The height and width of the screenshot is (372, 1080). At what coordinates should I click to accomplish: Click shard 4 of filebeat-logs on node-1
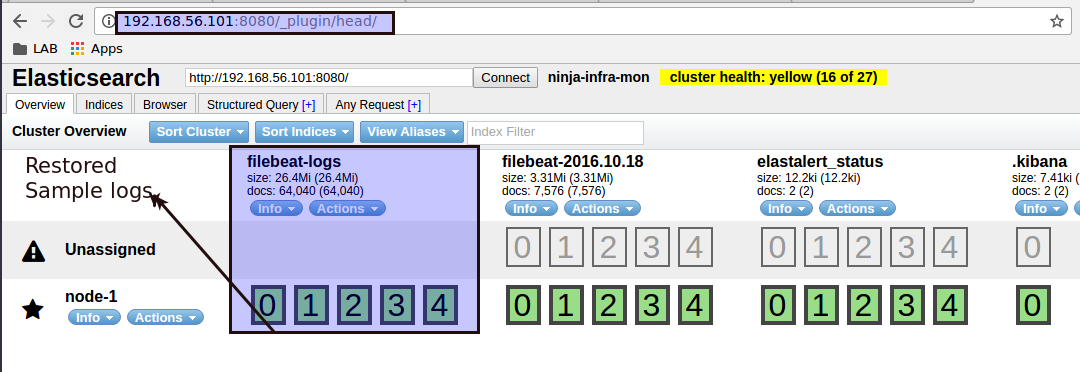click(x=440, y=305)
